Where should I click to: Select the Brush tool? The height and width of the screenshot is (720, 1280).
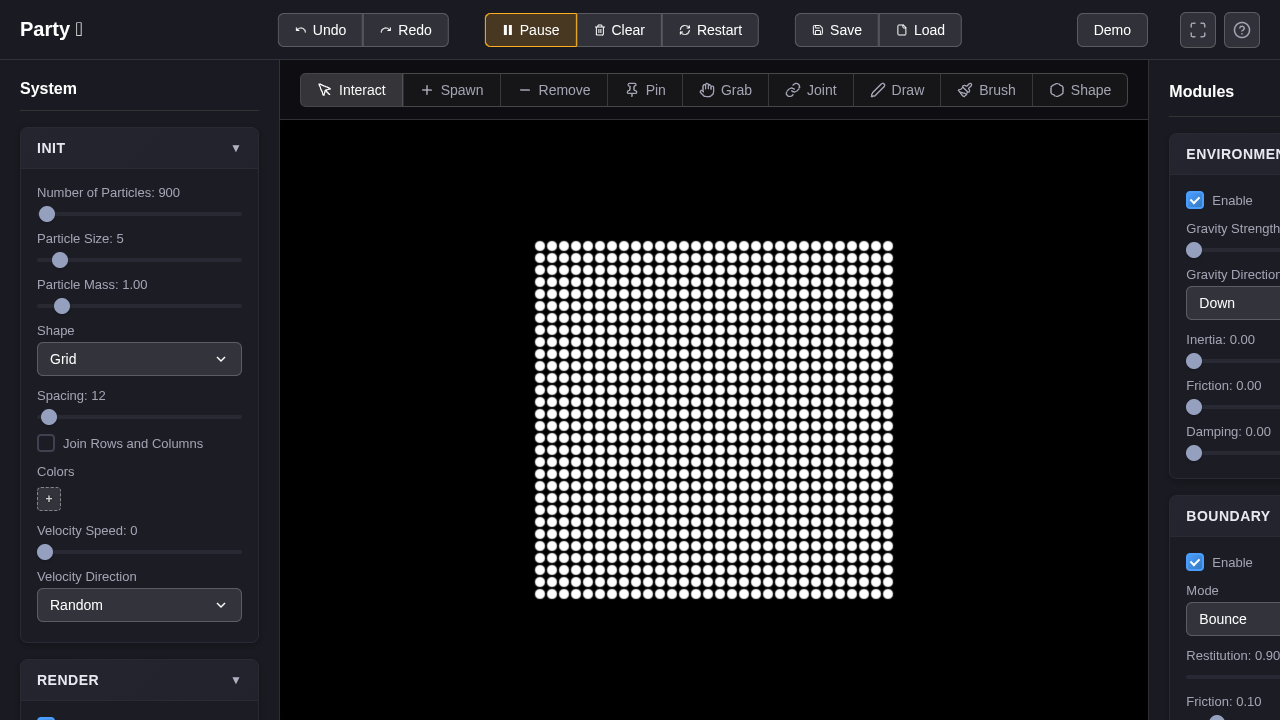(987, 90)
